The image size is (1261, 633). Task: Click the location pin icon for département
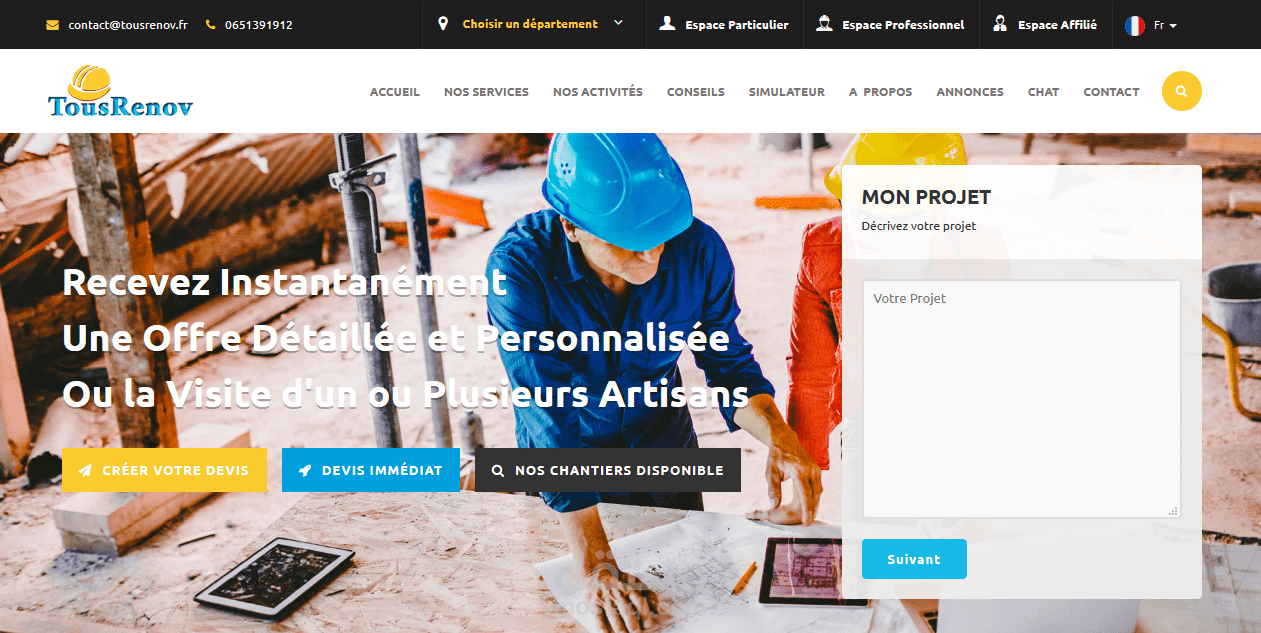coord(443,24)
